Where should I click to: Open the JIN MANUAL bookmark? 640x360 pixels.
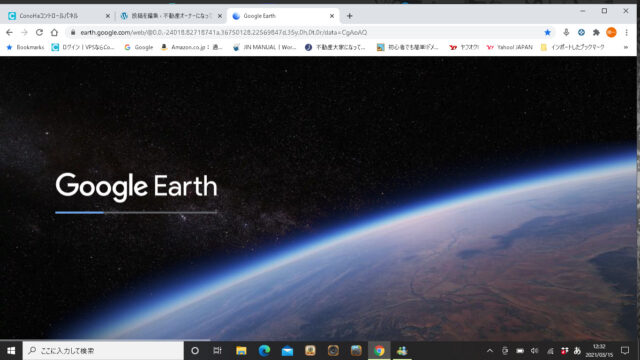click(264, 47)
